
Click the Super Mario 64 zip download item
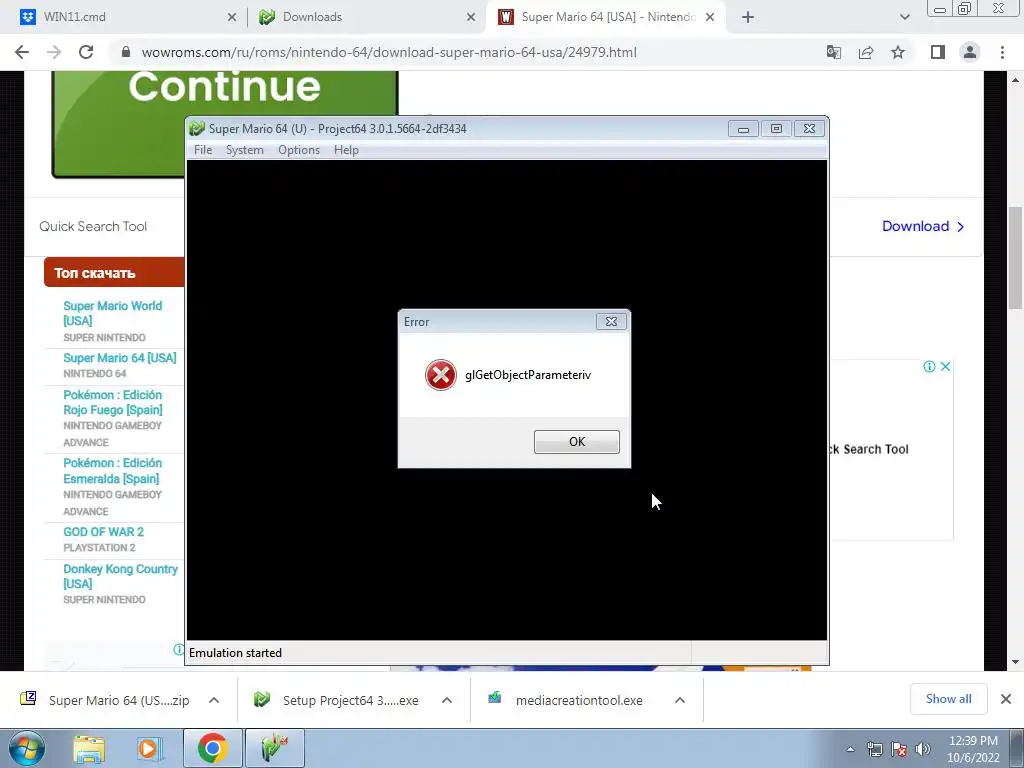104,700
